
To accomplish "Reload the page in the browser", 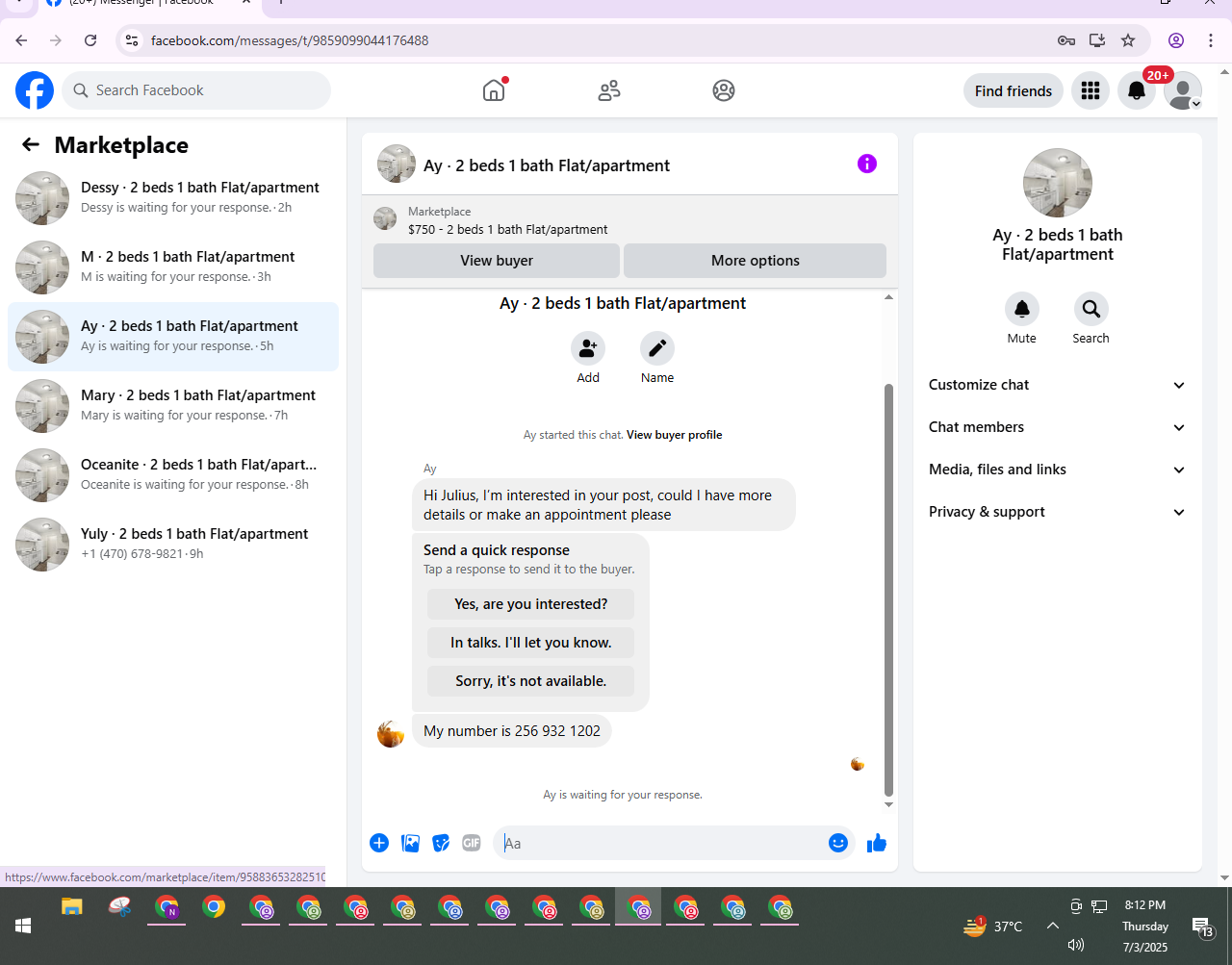I will pos(90,40).
